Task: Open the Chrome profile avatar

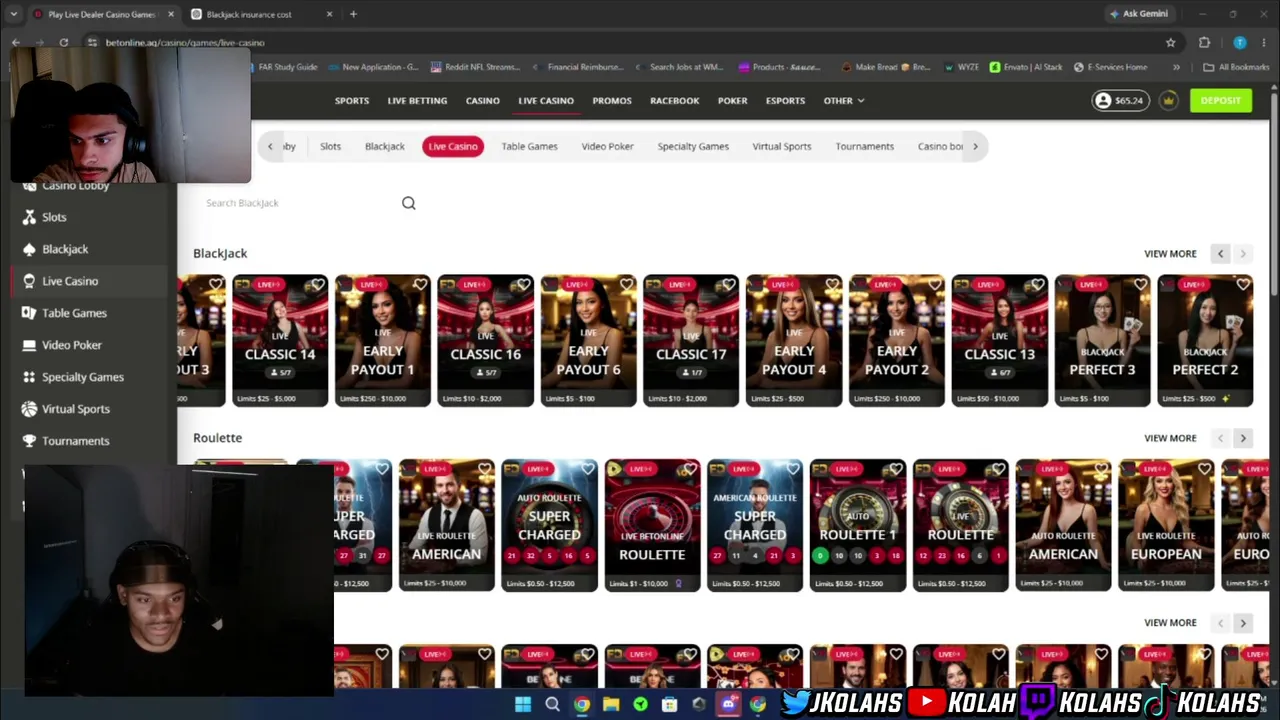Action: pyautogui.click(x=1239, y=43)
